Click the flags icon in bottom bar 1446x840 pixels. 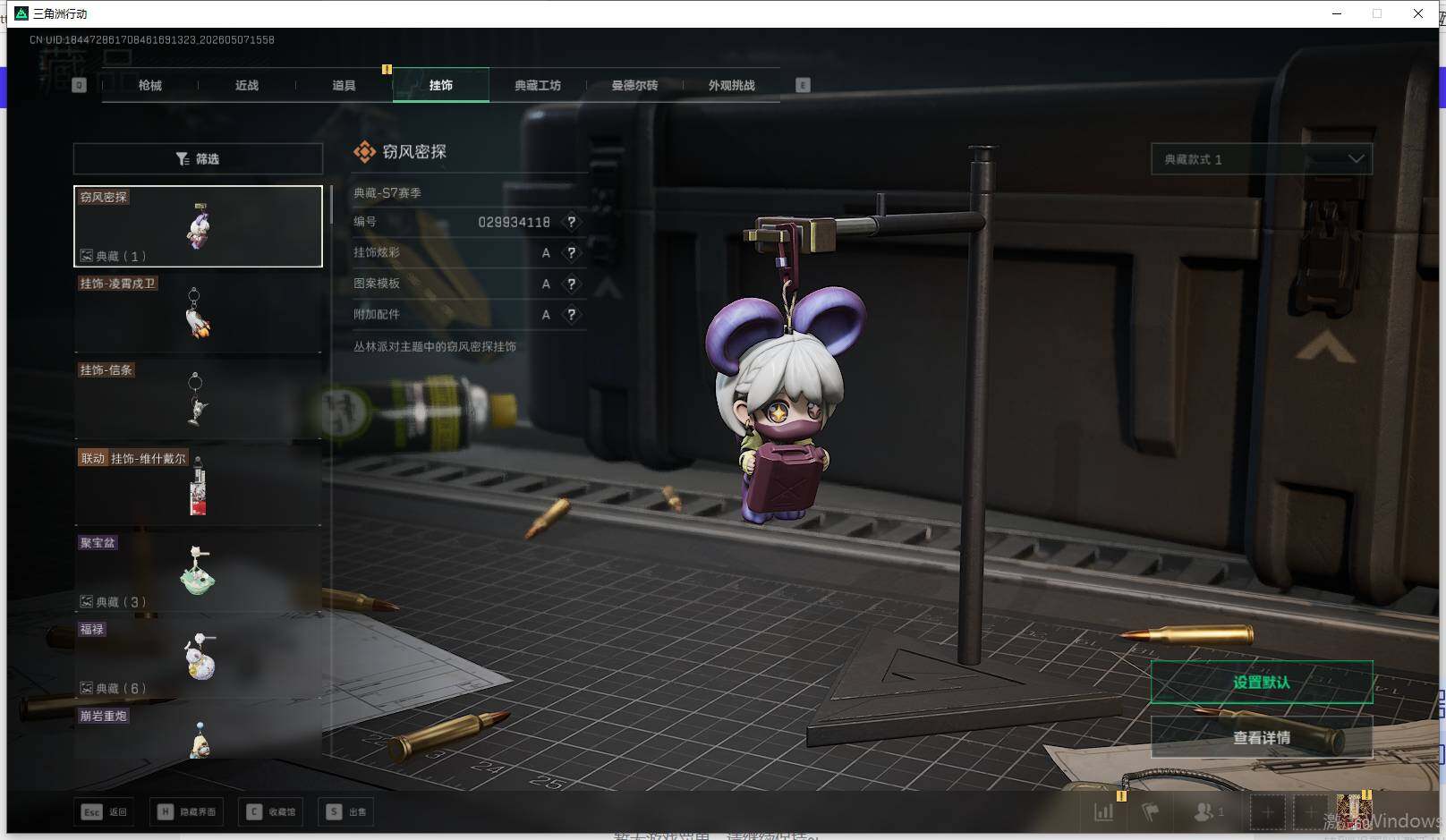tap(1151, 812)
